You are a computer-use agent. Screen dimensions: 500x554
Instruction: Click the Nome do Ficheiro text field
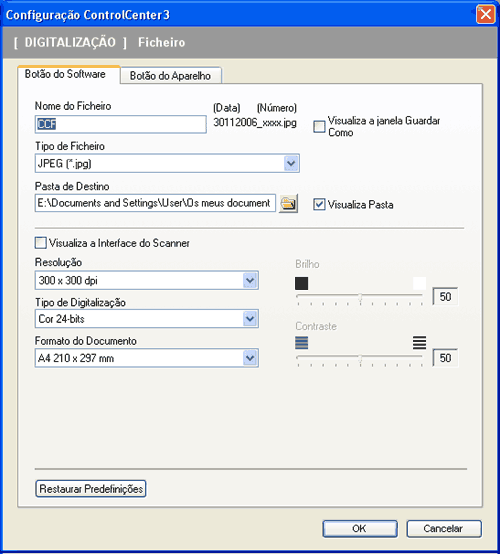click(x=120, y=124)
